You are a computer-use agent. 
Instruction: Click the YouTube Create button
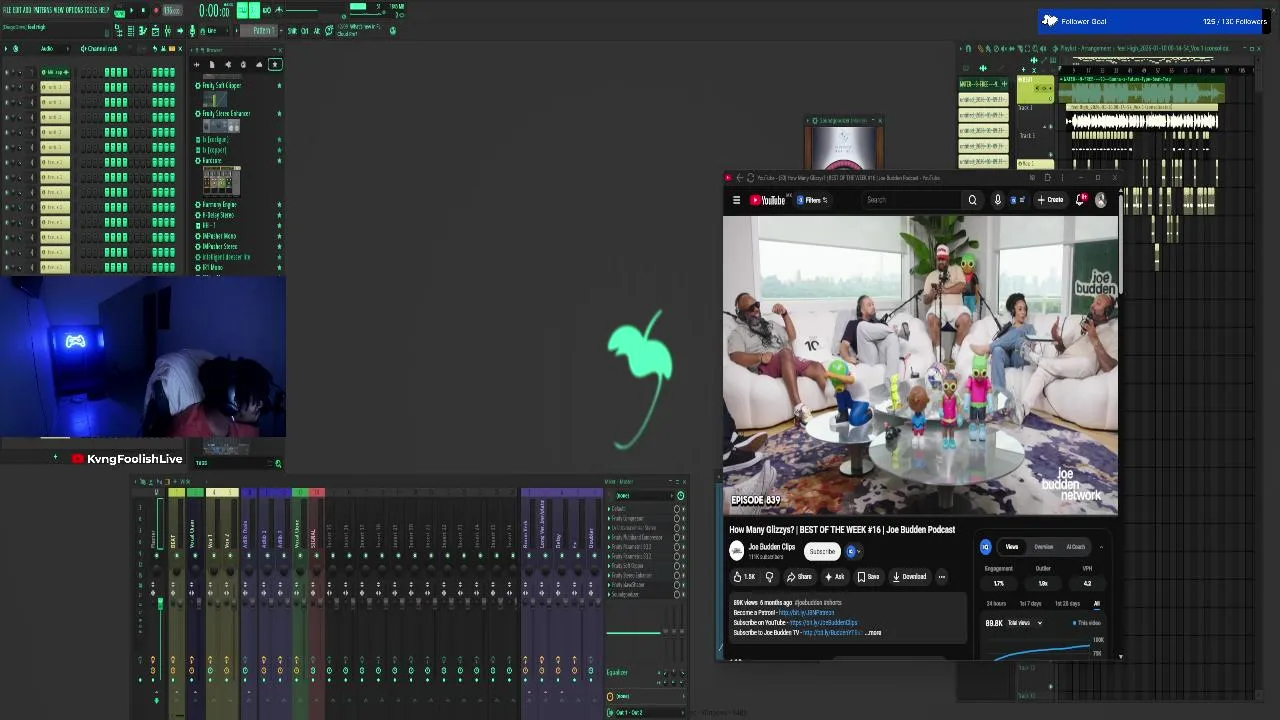pyautogui.click(x=1050, y=200)
